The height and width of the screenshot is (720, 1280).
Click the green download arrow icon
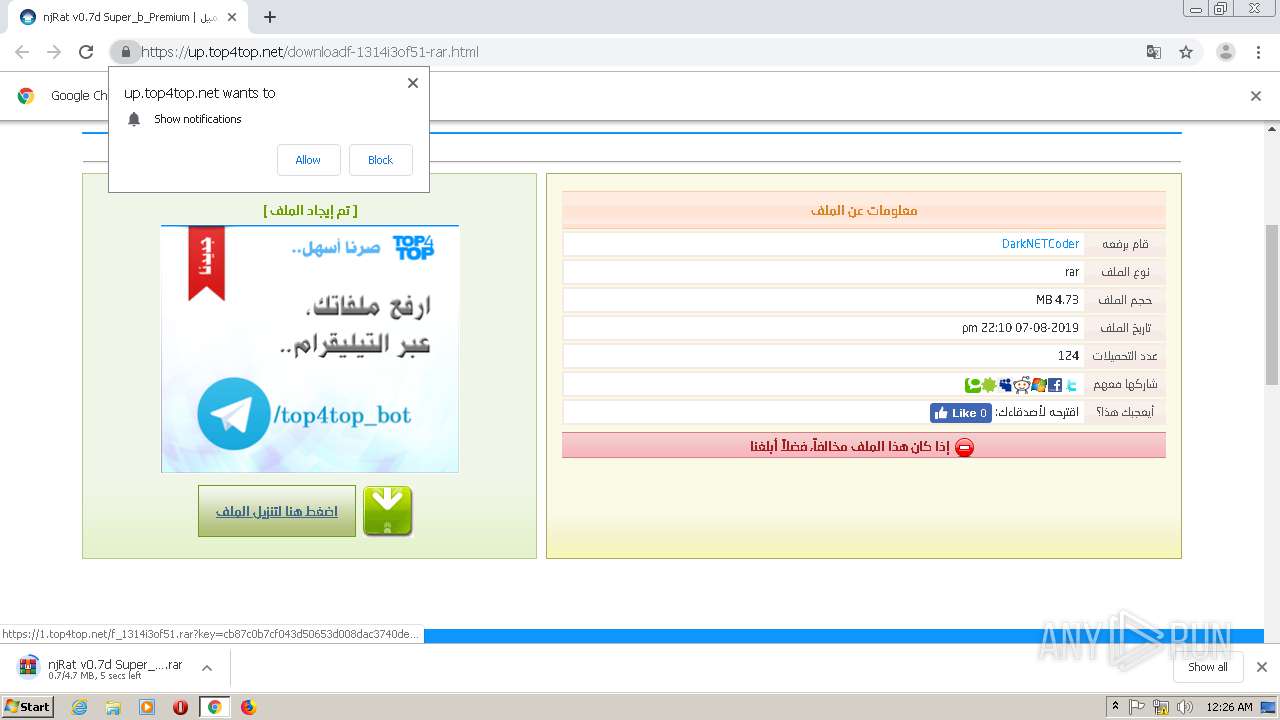(x=387, y=511)
